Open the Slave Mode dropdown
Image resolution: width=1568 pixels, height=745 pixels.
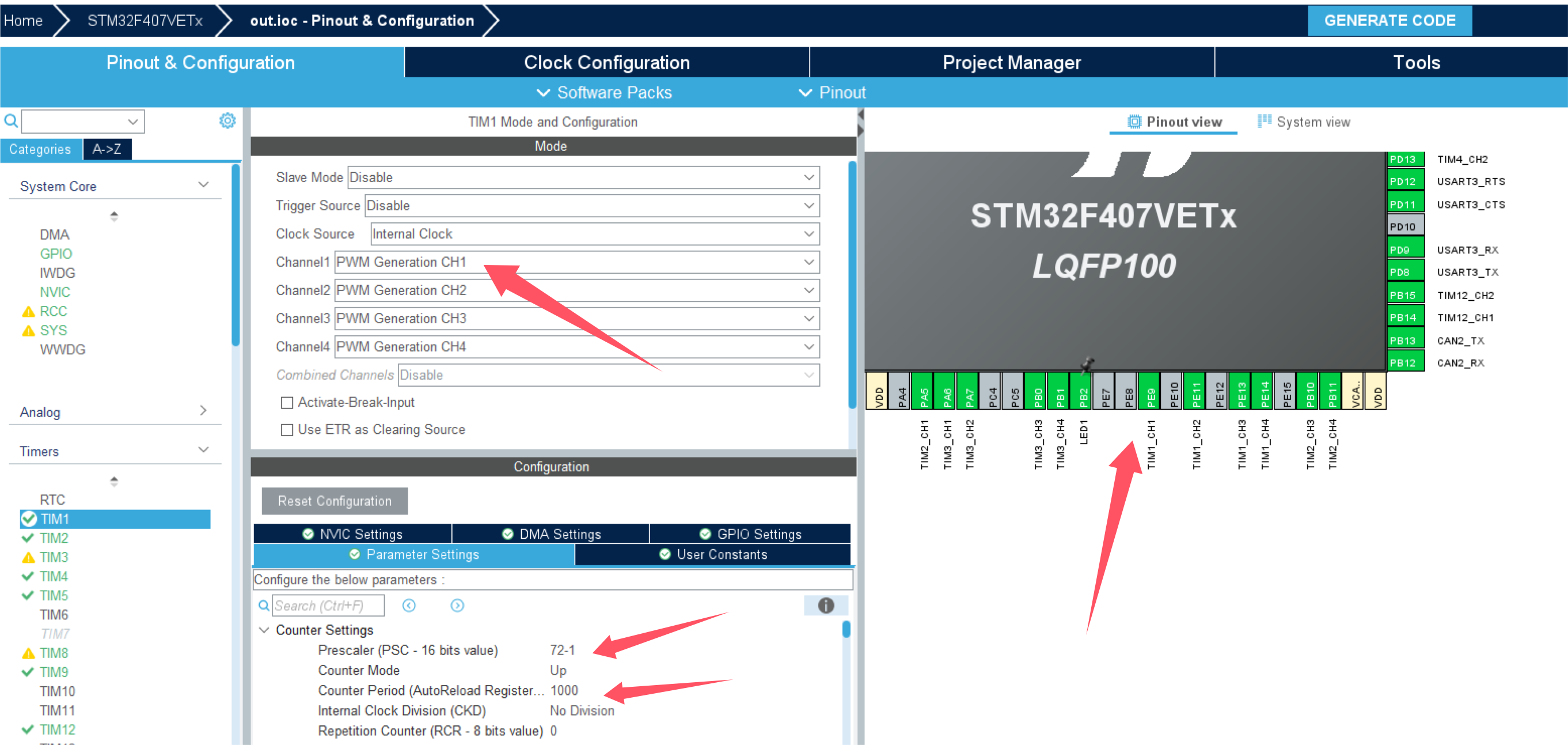coord(583,177)
